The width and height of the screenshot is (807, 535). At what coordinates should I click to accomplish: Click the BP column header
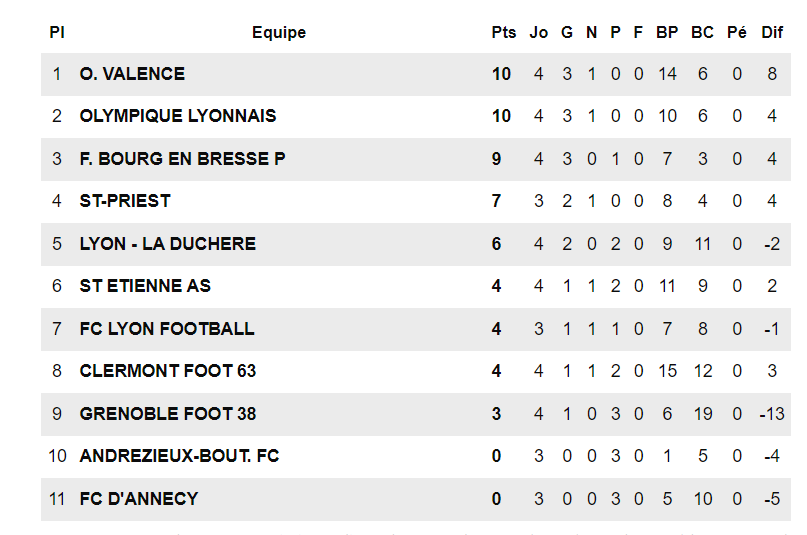pos(667,33)
